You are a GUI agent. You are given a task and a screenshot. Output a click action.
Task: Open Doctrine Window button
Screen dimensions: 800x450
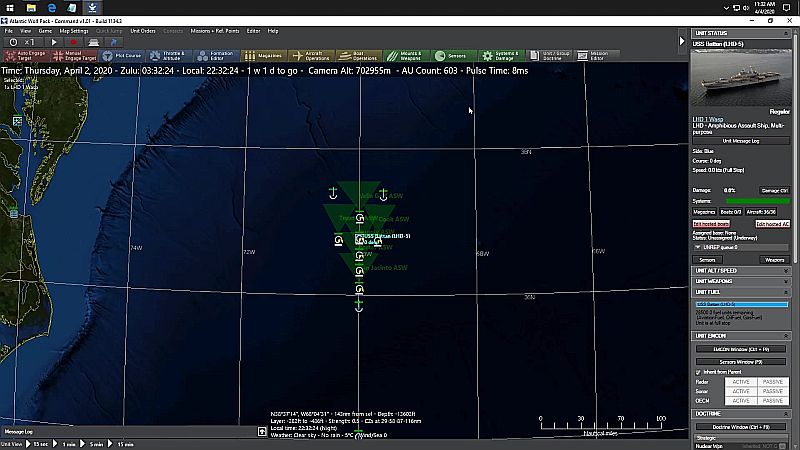[x=741, y=427]
